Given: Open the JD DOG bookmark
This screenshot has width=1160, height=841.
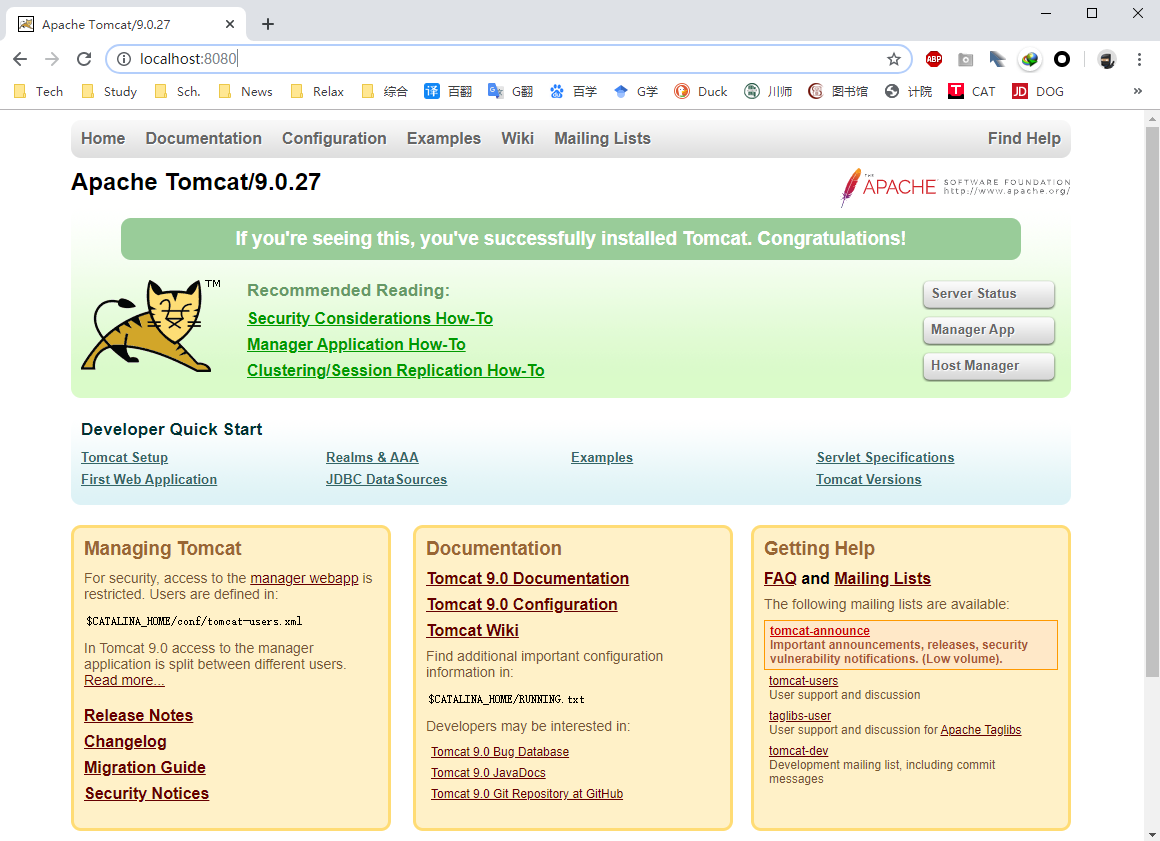Looking at the screenshot, I should pos(1038,92).
